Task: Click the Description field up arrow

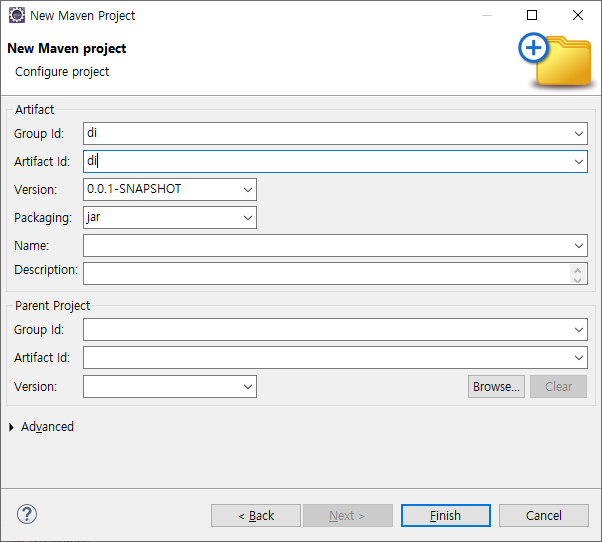Action: pyautogui.click(x=577, y=270)
